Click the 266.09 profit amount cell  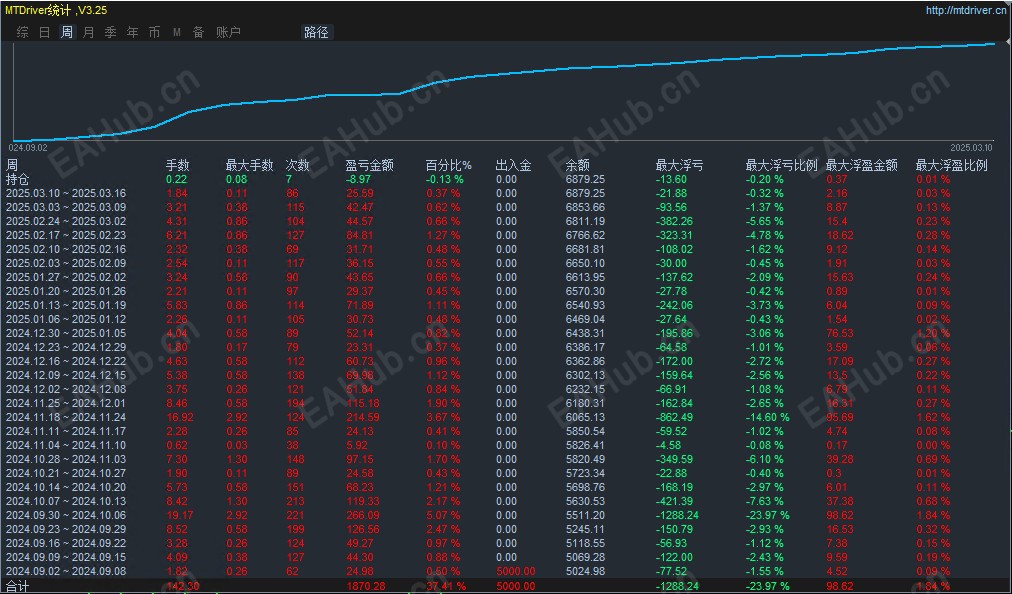362,515
